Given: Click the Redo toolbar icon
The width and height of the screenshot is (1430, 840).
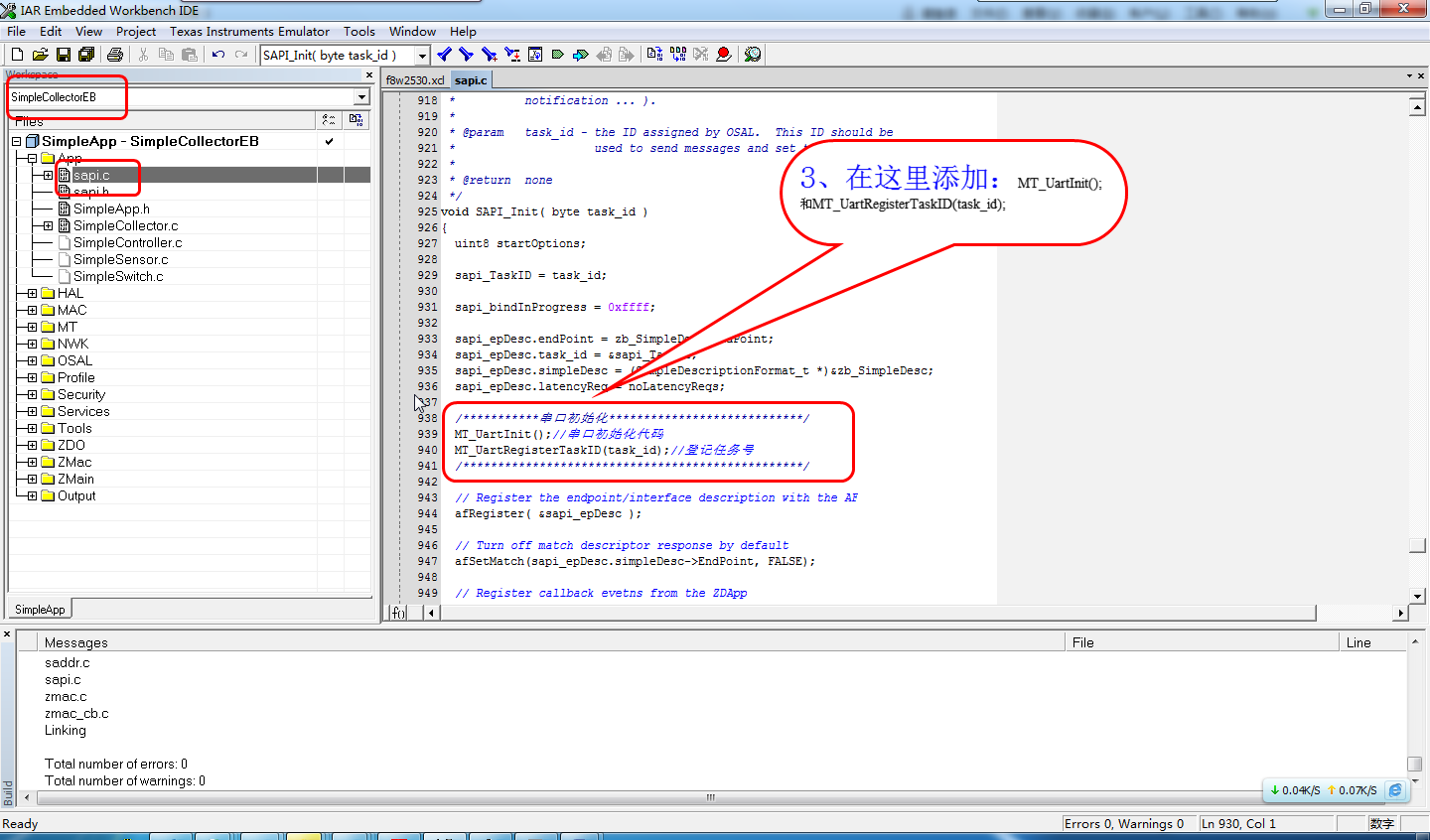Looking at the screenshot, I should pyautogui.click(x=241, y=55).
